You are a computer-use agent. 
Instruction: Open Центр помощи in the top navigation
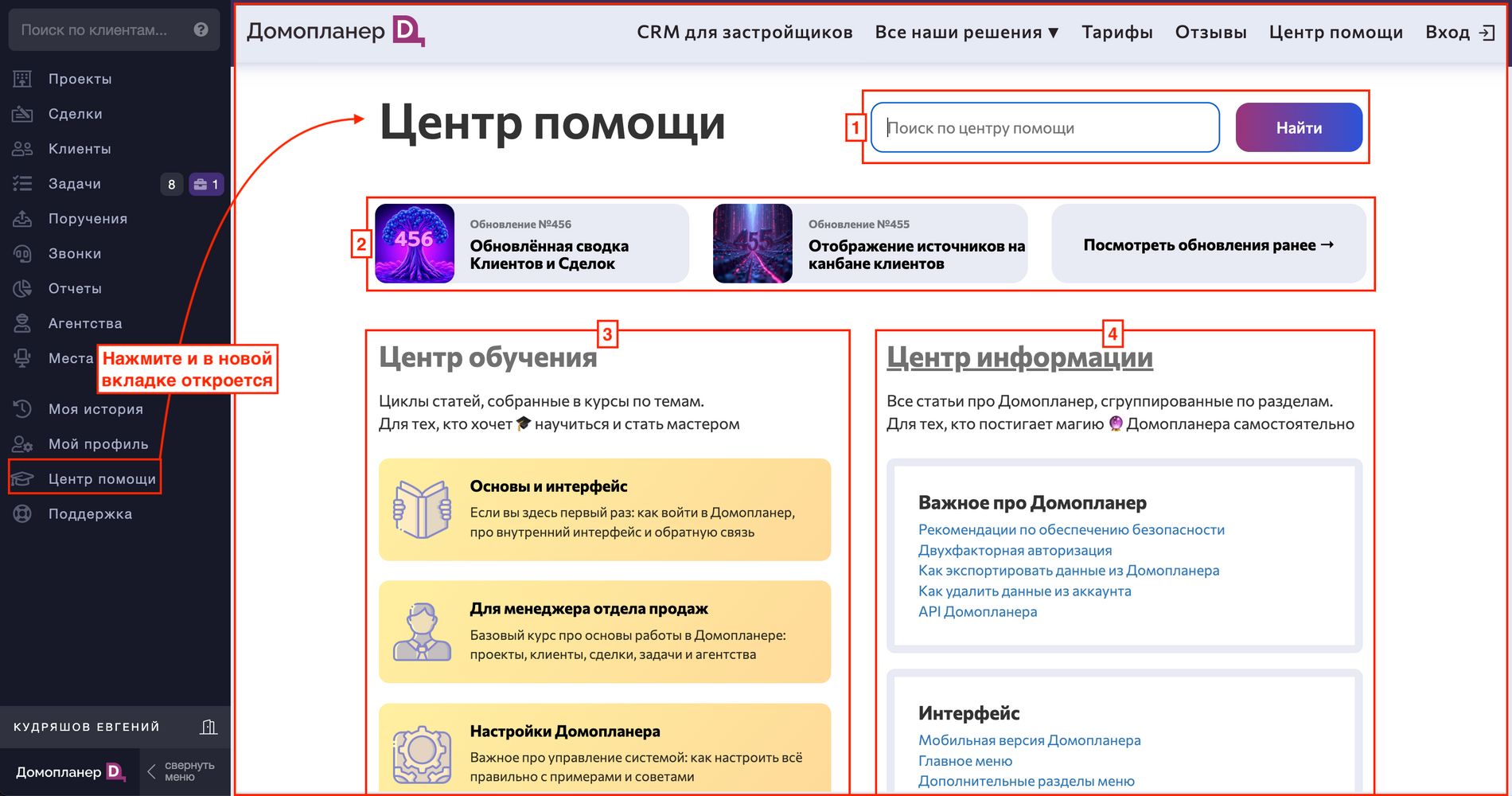click(1336, 33)
